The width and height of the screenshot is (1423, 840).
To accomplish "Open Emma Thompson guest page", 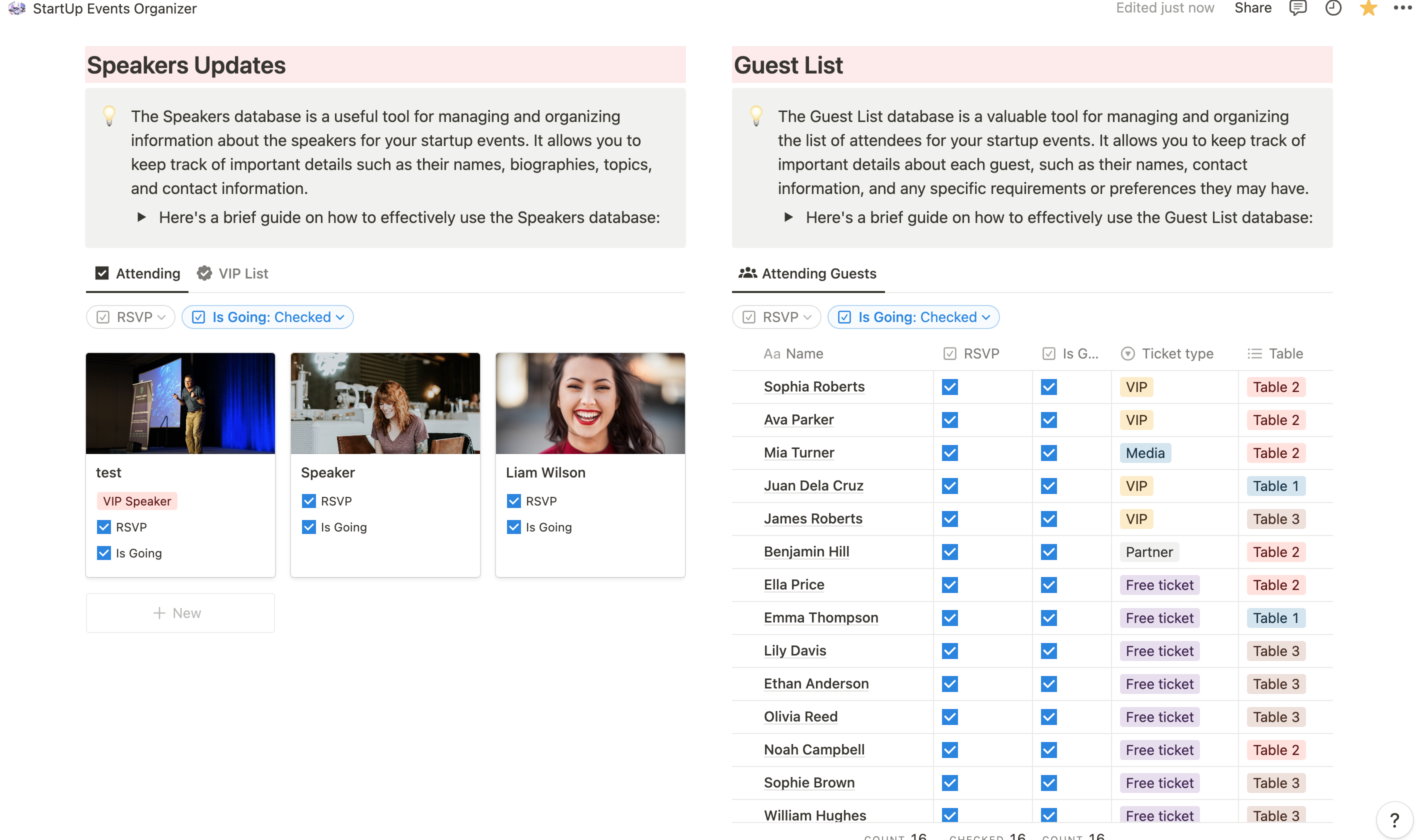I will click(x=820, y=617).
